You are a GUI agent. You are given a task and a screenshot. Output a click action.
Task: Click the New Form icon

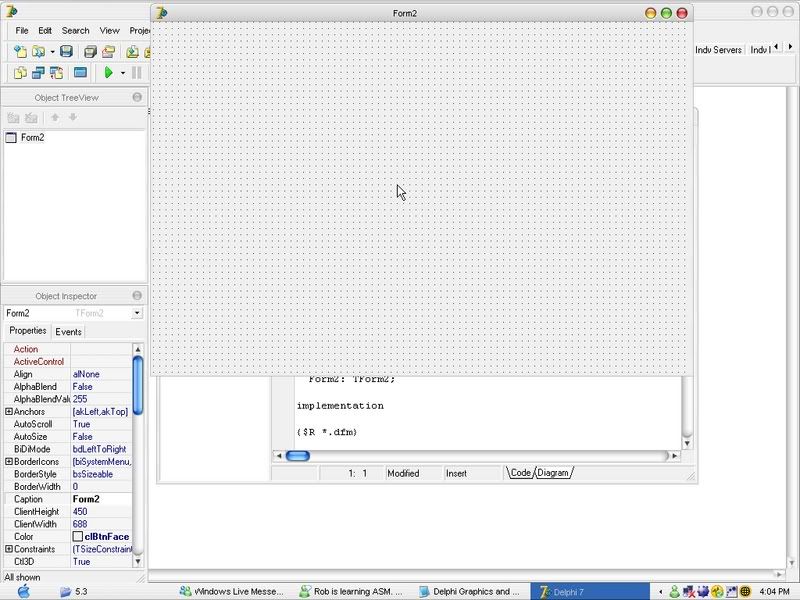click(81, 73)
